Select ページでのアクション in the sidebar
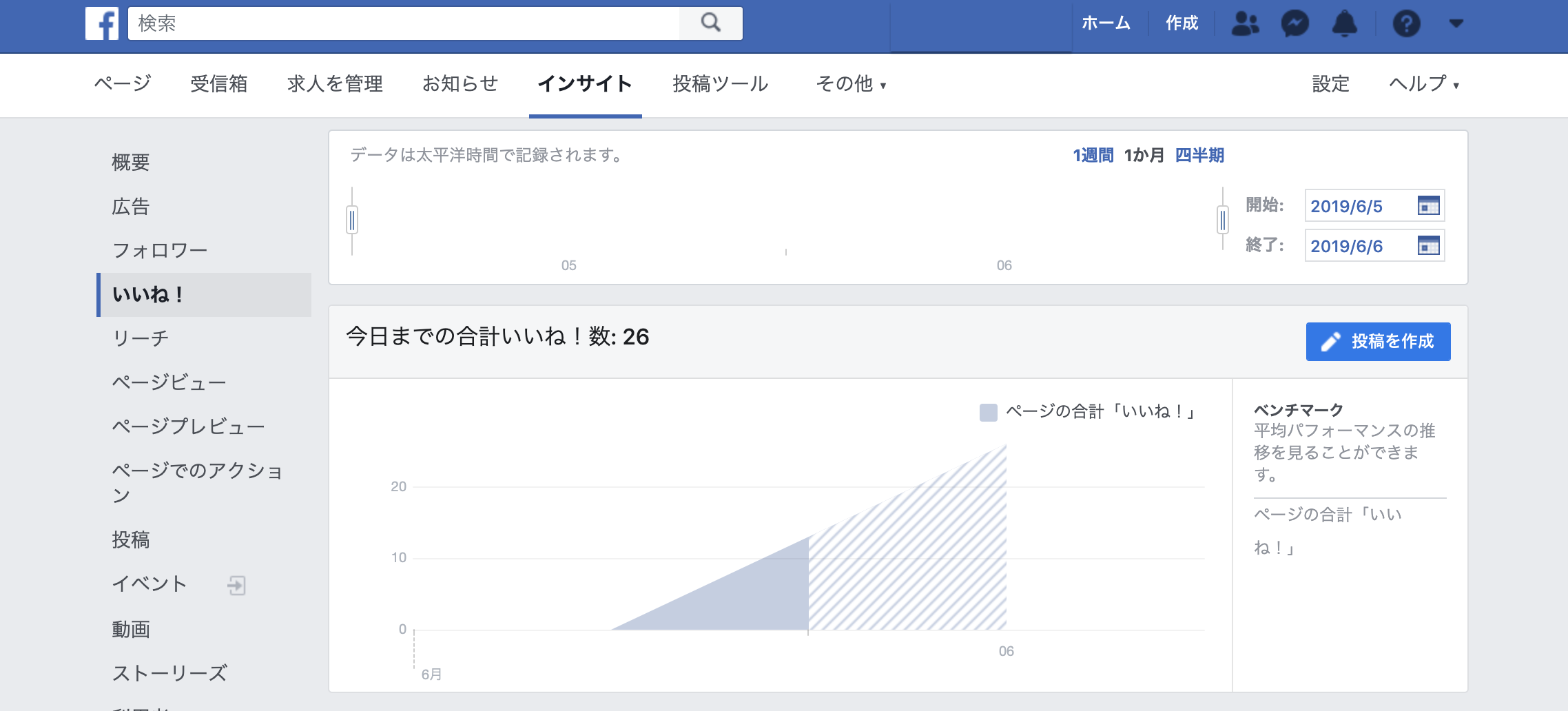The width and height of the screenshot is (1568, 711). [x=198, y=482]
